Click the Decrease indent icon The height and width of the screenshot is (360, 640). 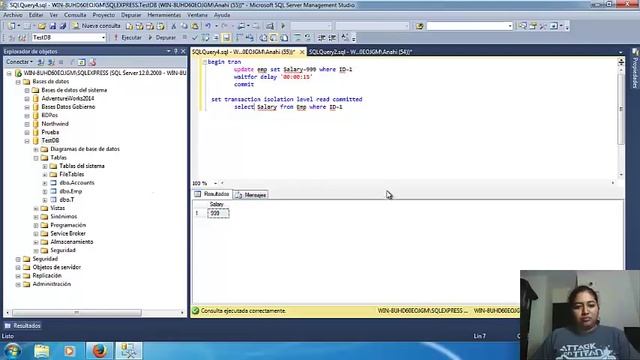coord(322,38)
